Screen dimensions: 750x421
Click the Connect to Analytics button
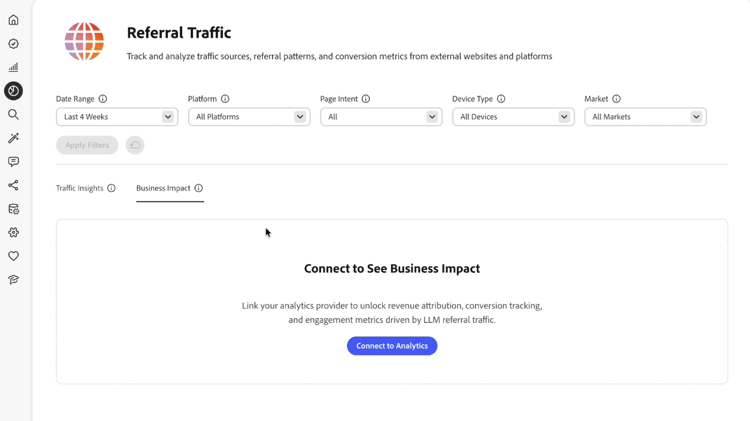(392, 346)
